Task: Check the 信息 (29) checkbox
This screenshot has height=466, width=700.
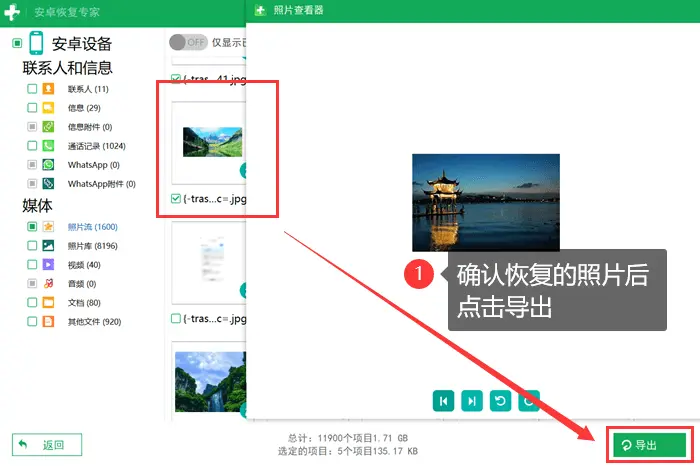Action: [32, 108]
